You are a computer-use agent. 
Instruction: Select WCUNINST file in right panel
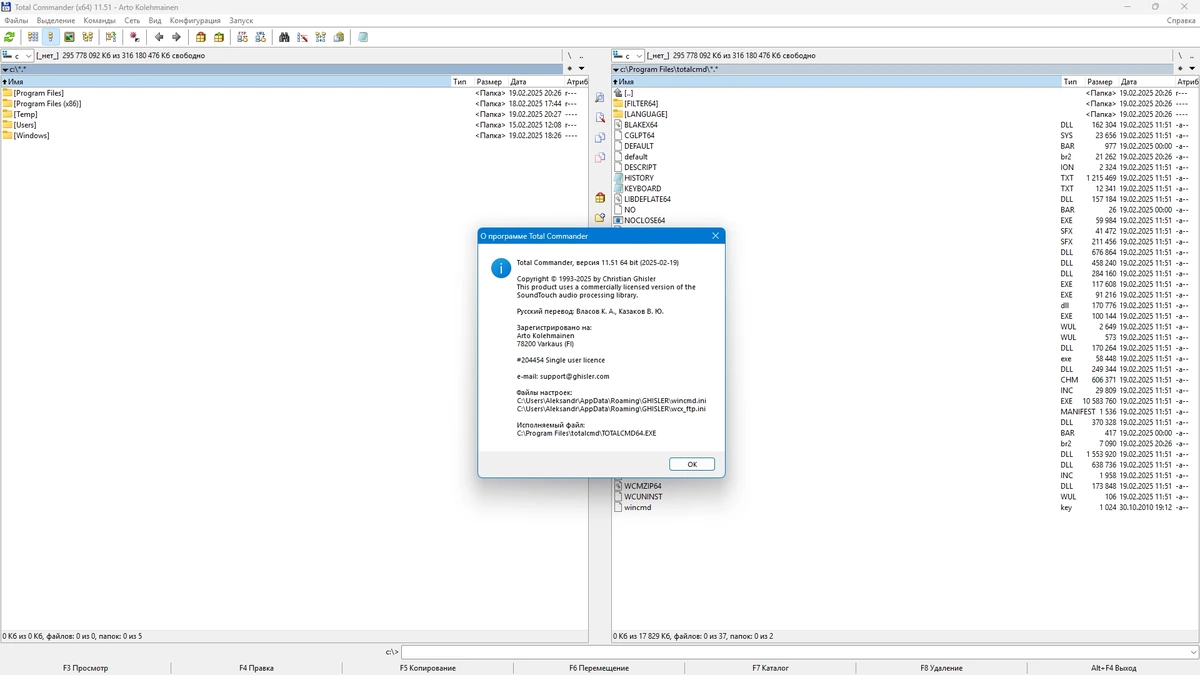pos(905,497)
